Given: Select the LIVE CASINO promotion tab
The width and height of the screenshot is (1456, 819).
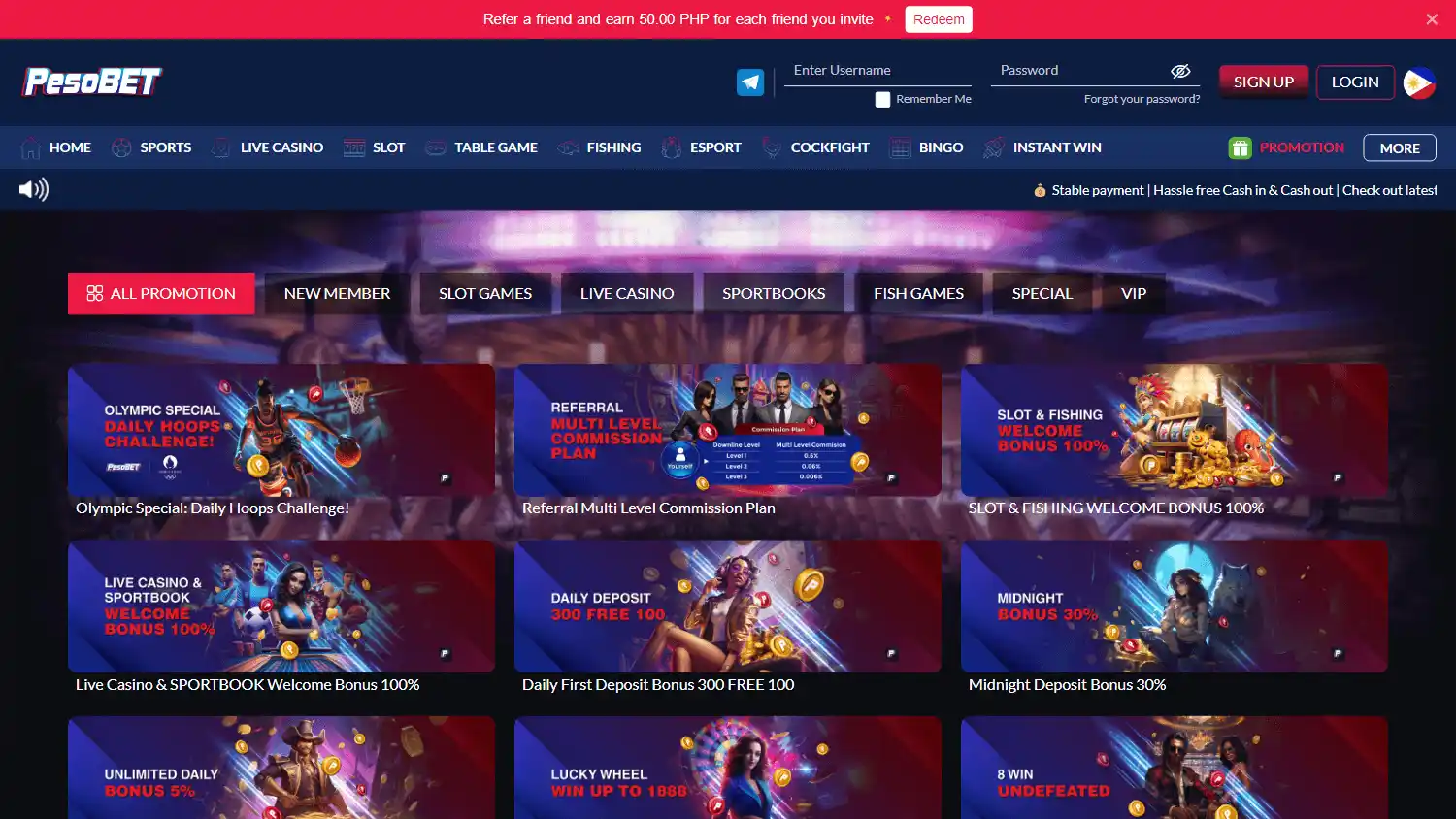Looking at the screenshot, I should click(627, 293).
